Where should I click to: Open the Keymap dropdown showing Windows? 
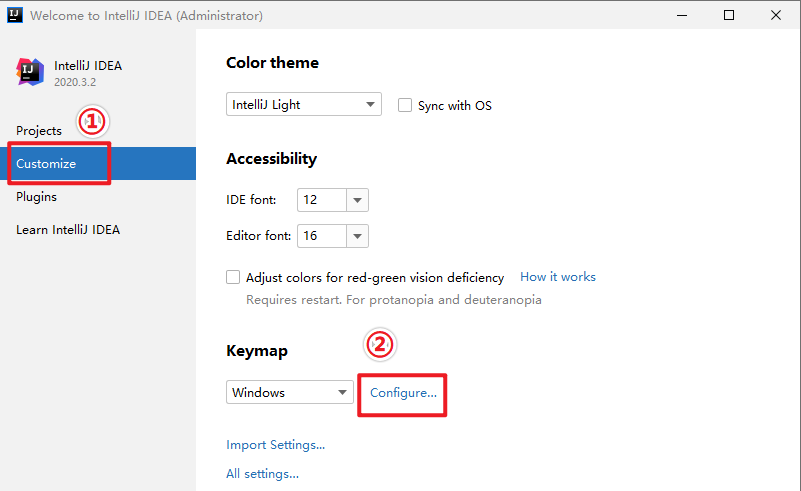click(290, 392)
